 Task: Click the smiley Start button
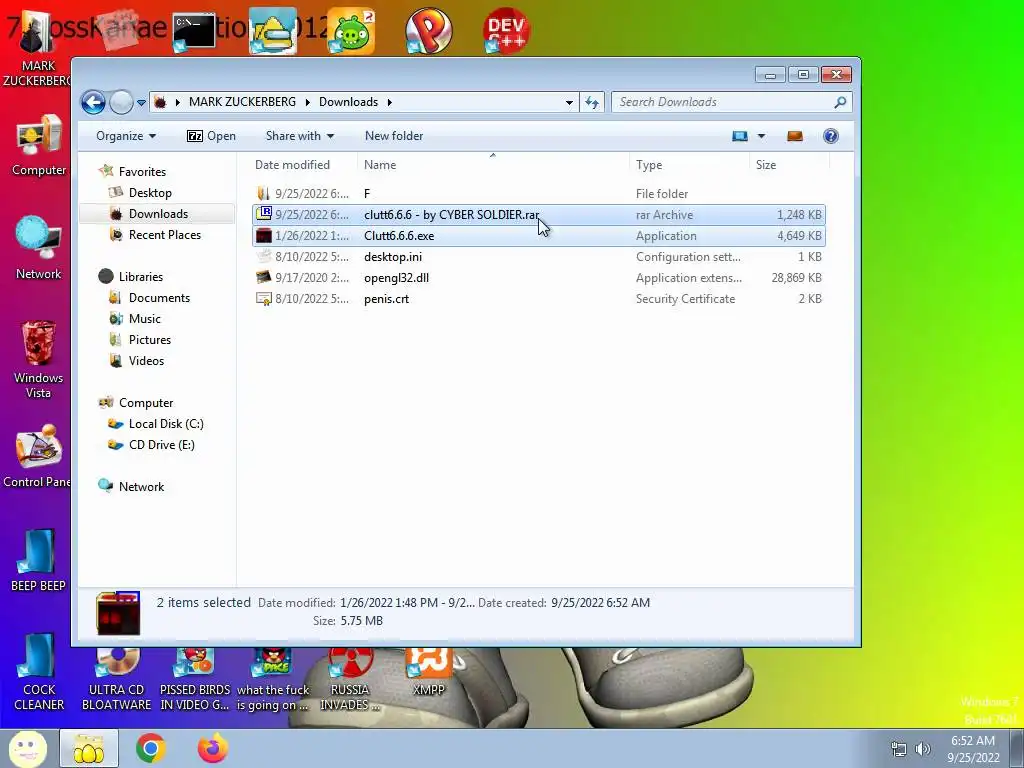(x=28, y=748)
